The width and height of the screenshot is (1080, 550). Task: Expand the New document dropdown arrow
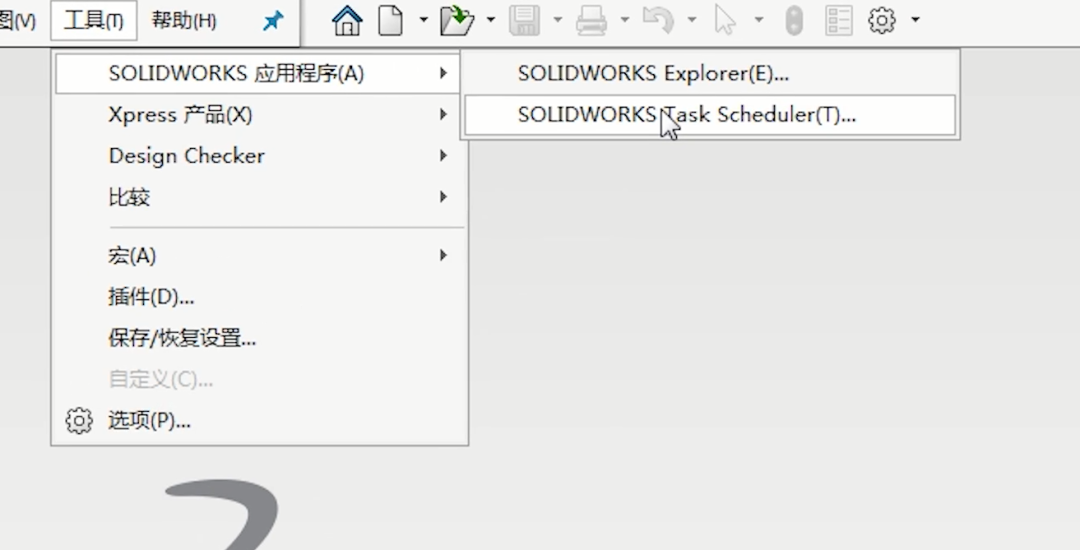pos(423,20)
